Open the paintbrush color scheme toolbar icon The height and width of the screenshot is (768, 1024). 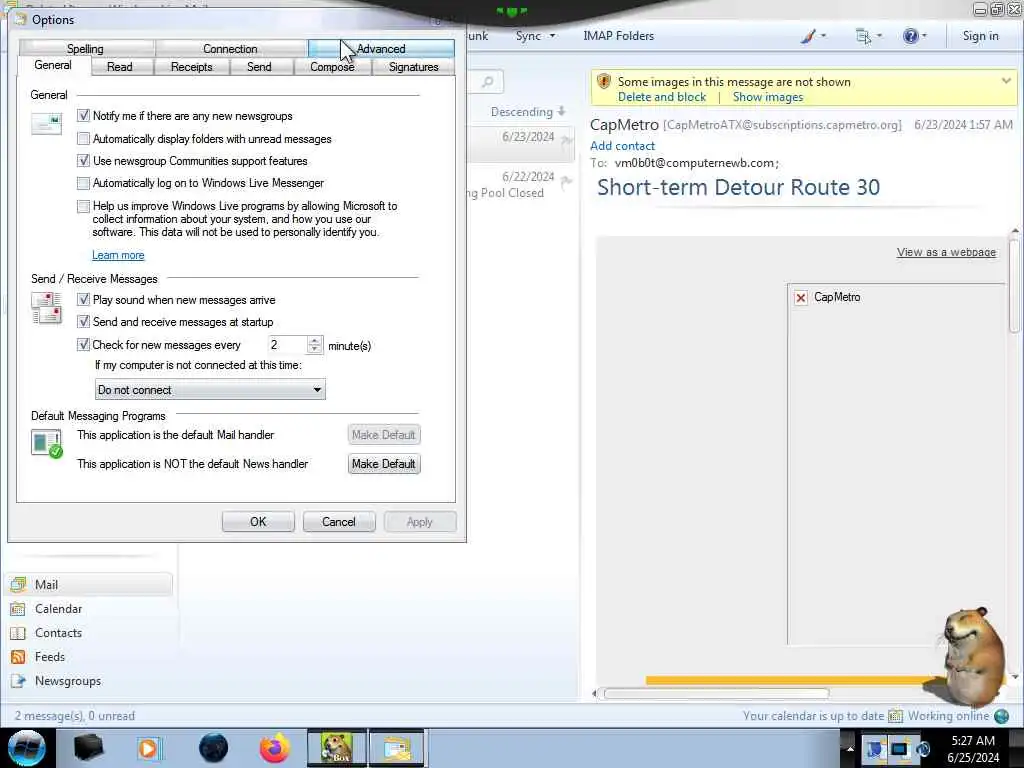point(808,36)
